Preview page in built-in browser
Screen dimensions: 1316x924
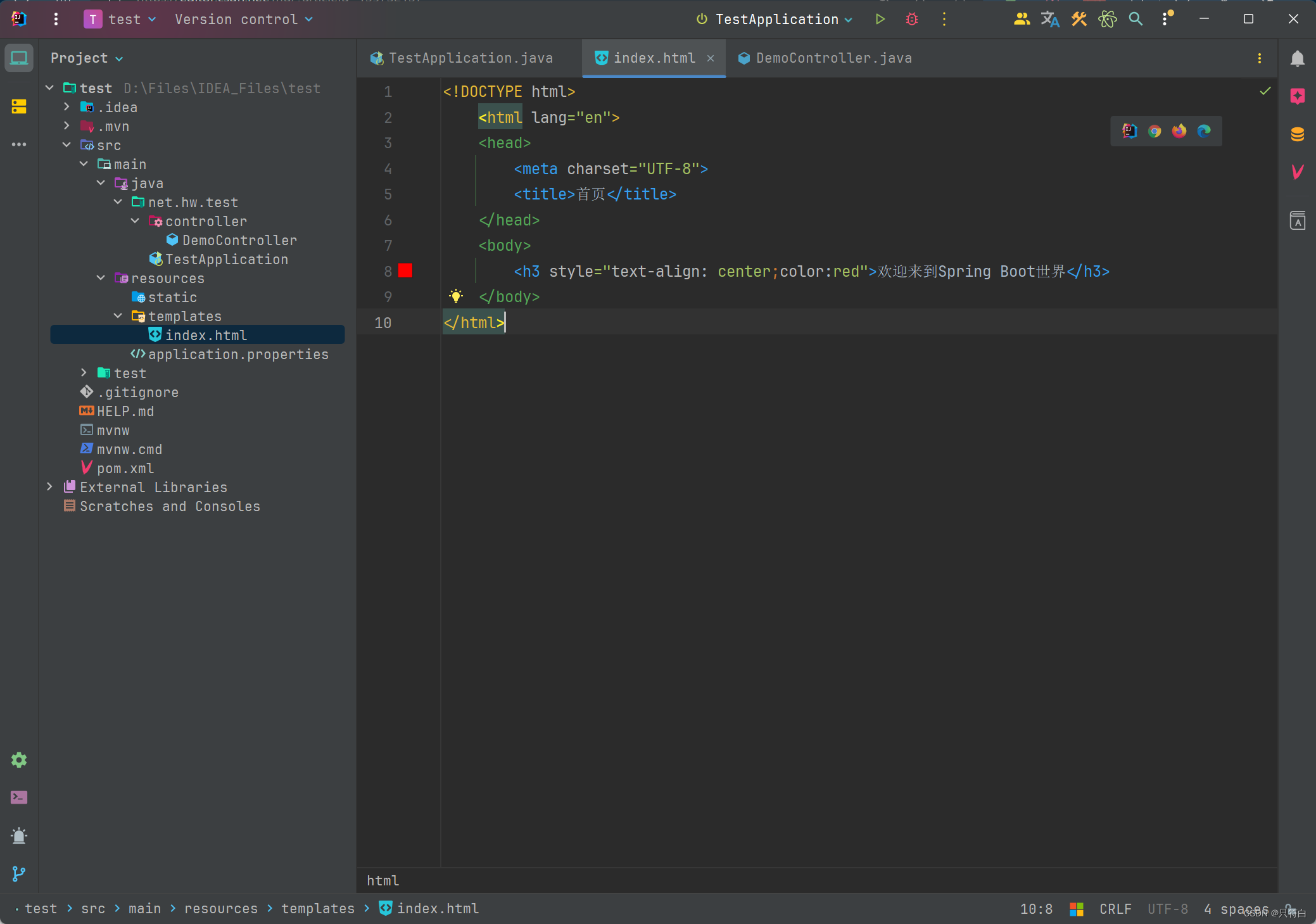[x=1129, y=131]
